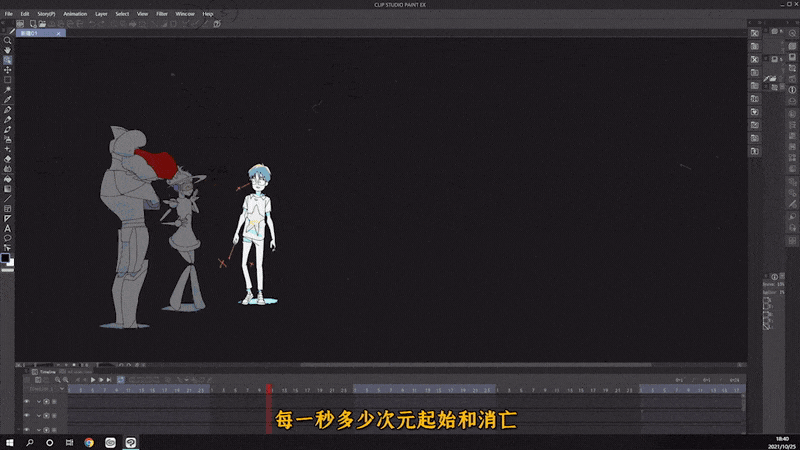Click the main drawing color swatch
Screen dimensions: 800x450
point(5,258)
